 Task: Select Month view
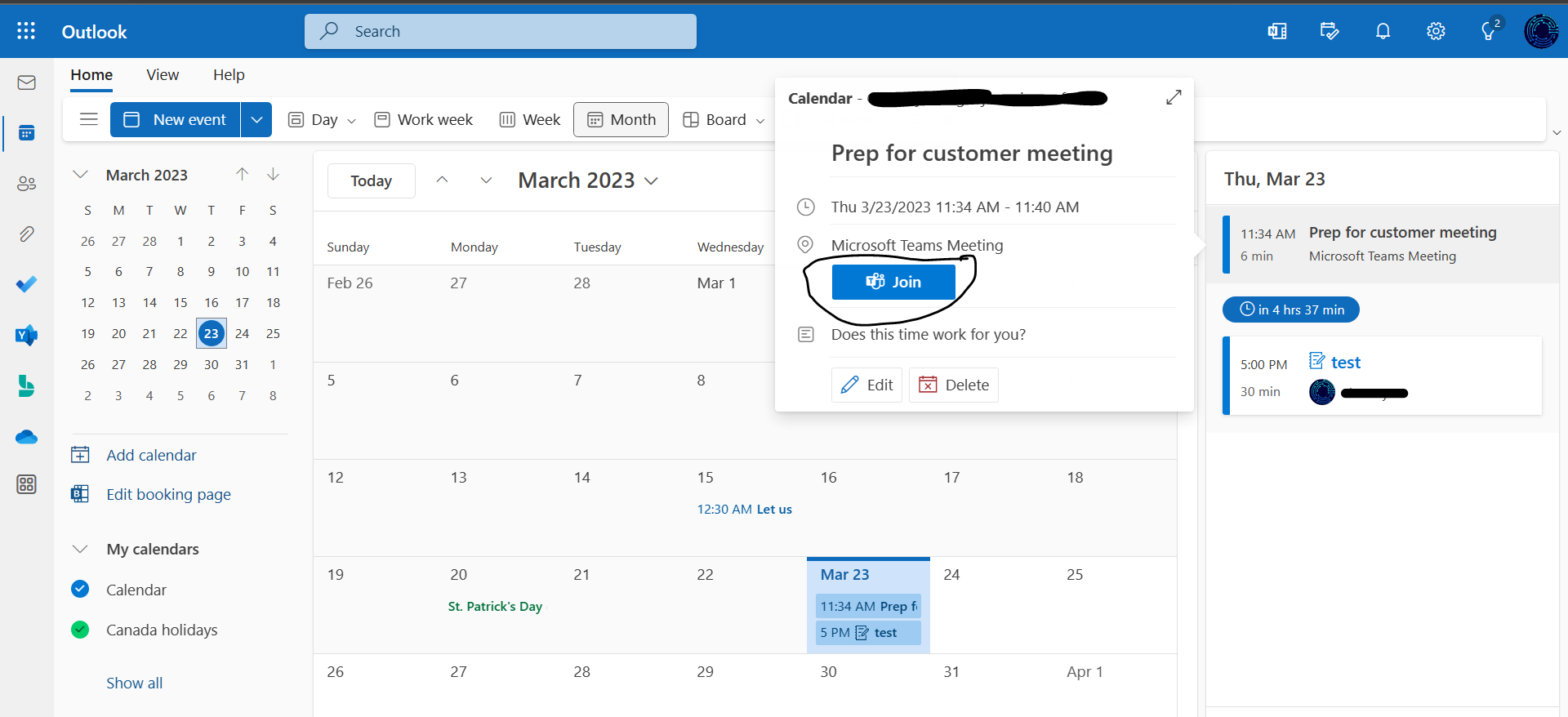[x=621, y=119]
